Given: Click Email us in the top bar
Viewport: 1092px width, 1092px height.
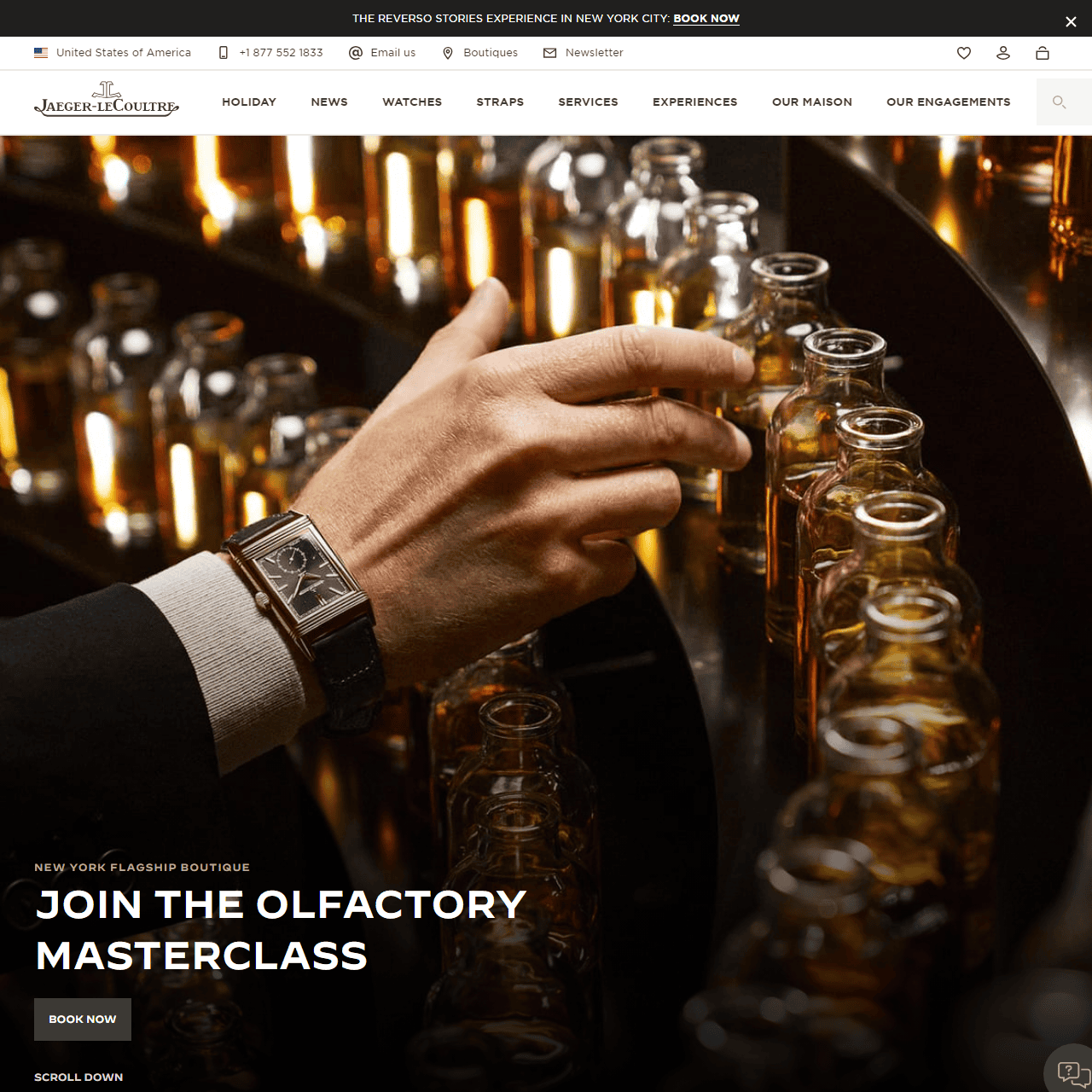Looking at the screenshot, I should [382, 53].
